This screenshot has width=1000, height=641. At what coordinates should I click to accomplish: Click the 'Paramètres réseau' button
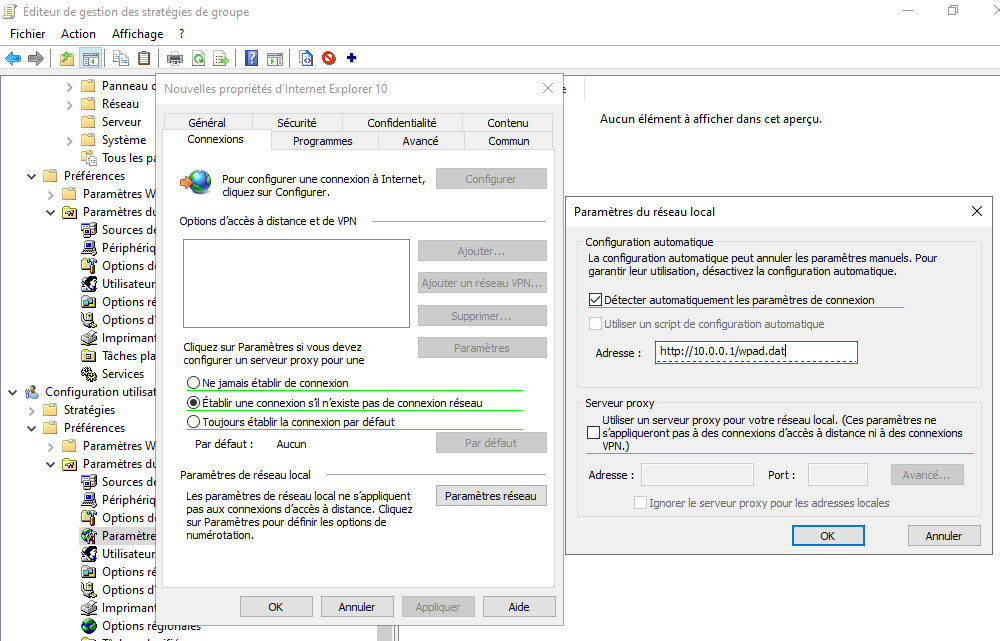click(x=491, y=496)
